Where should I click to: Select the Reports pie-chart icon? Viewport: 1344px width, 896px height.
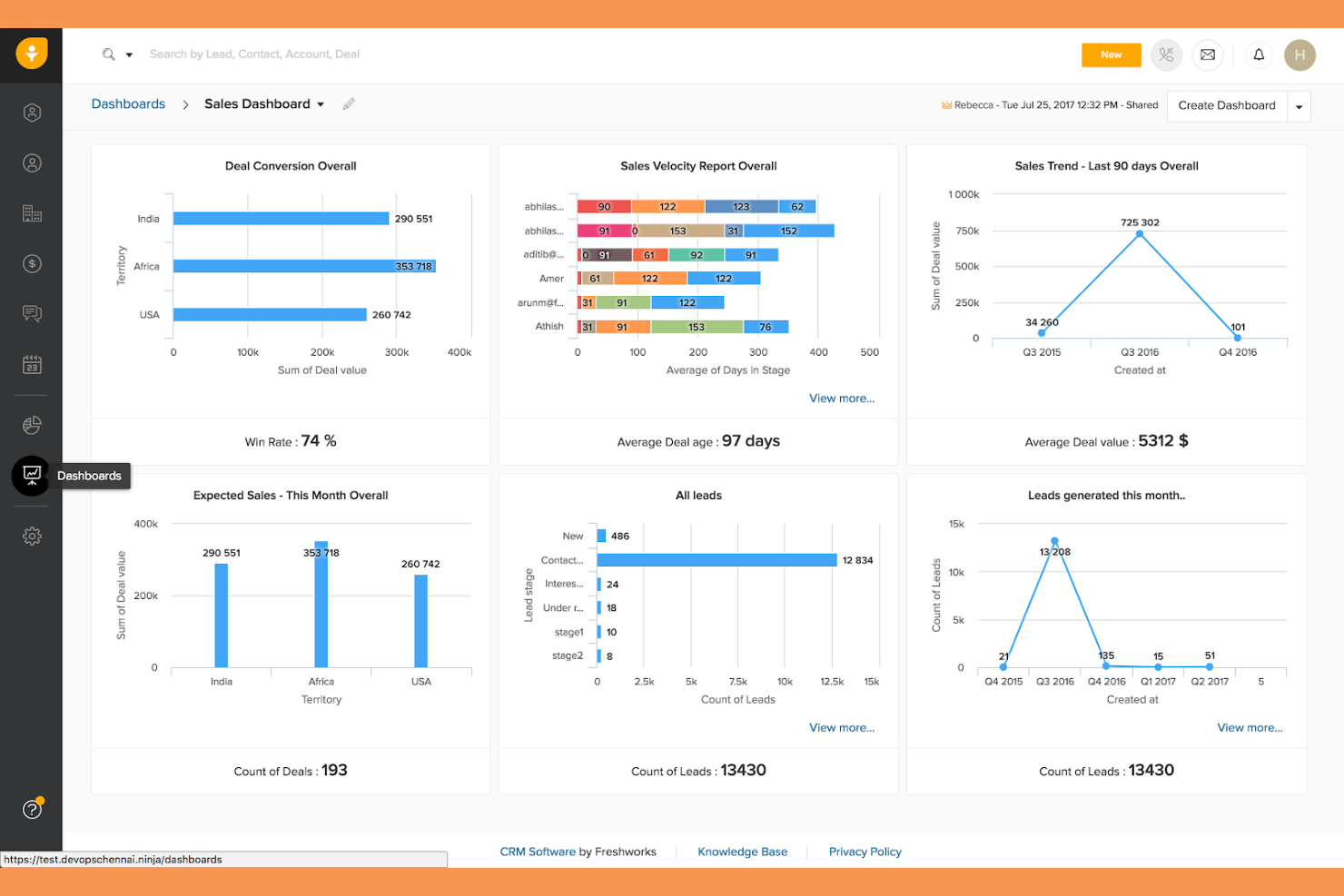coord(32,424)
